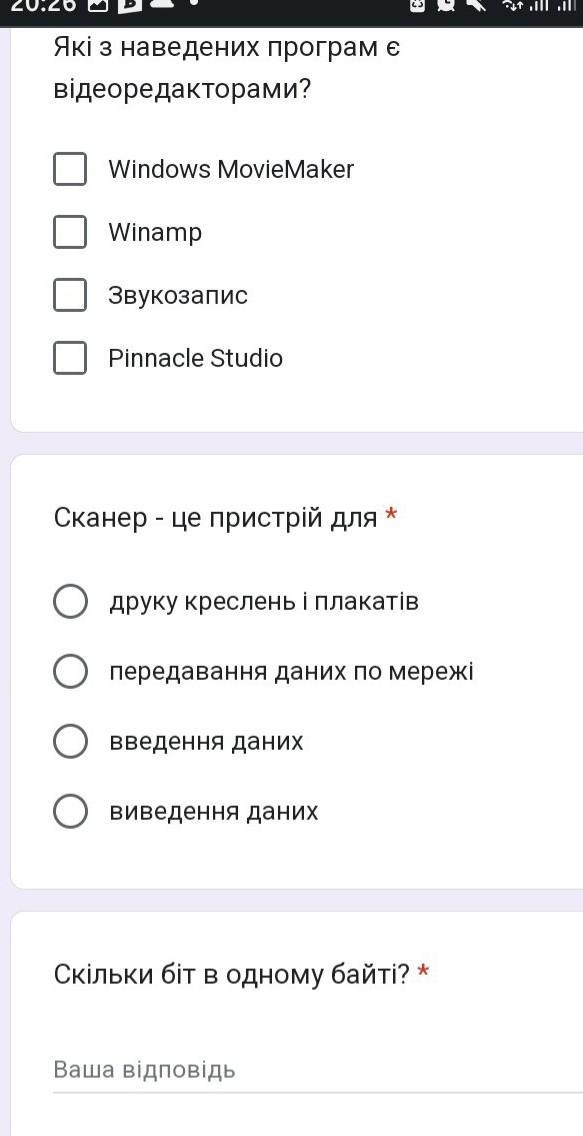583x1136 pixels.
Task: Click the введення даних option label text
Action: click(x=206, y=741)
